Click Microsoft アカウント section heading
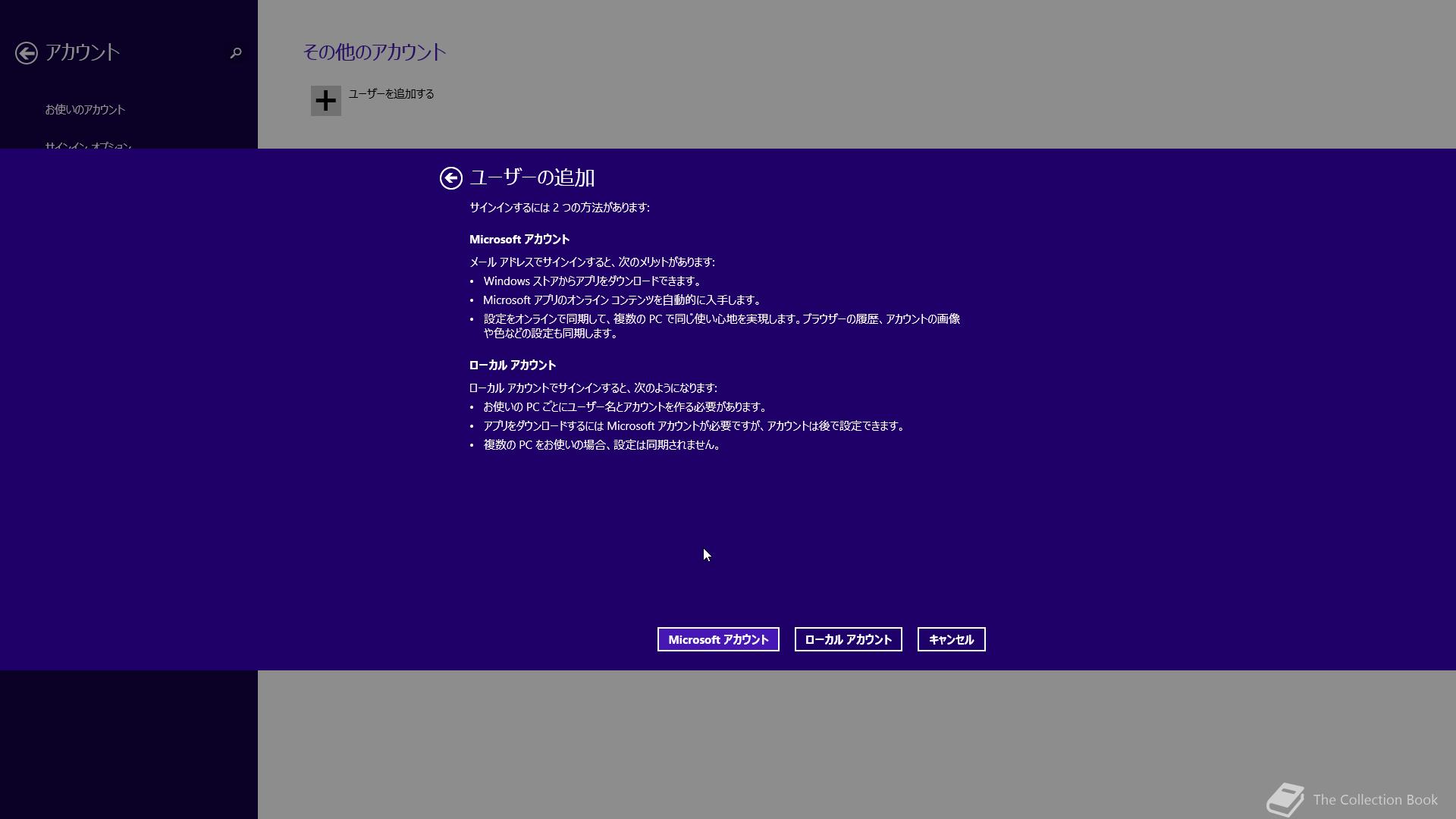 click(x=519, y=239)
